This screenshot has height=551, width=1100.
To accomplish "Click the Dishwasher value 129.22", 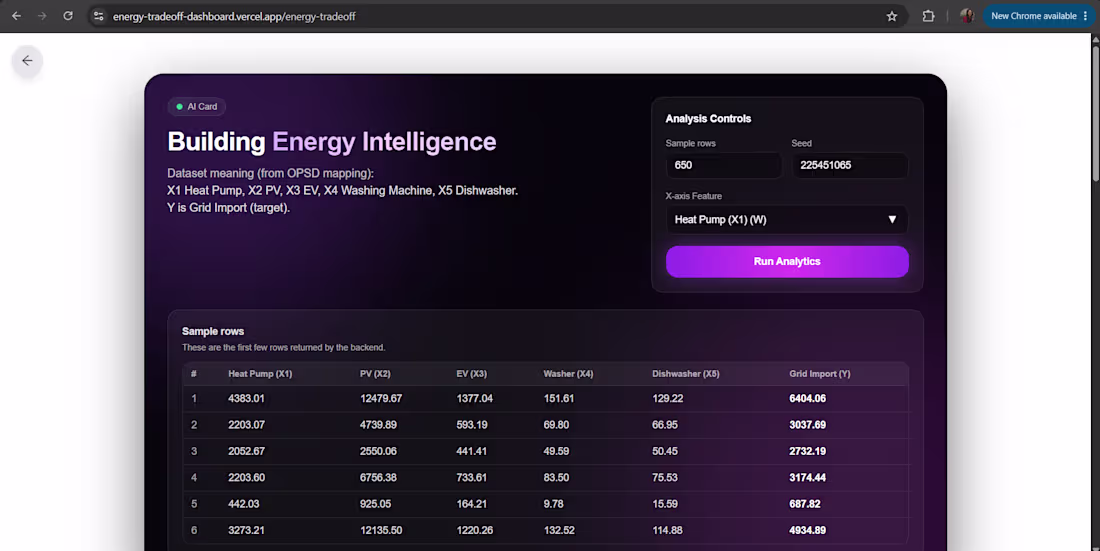I will (x=667, y=399).
